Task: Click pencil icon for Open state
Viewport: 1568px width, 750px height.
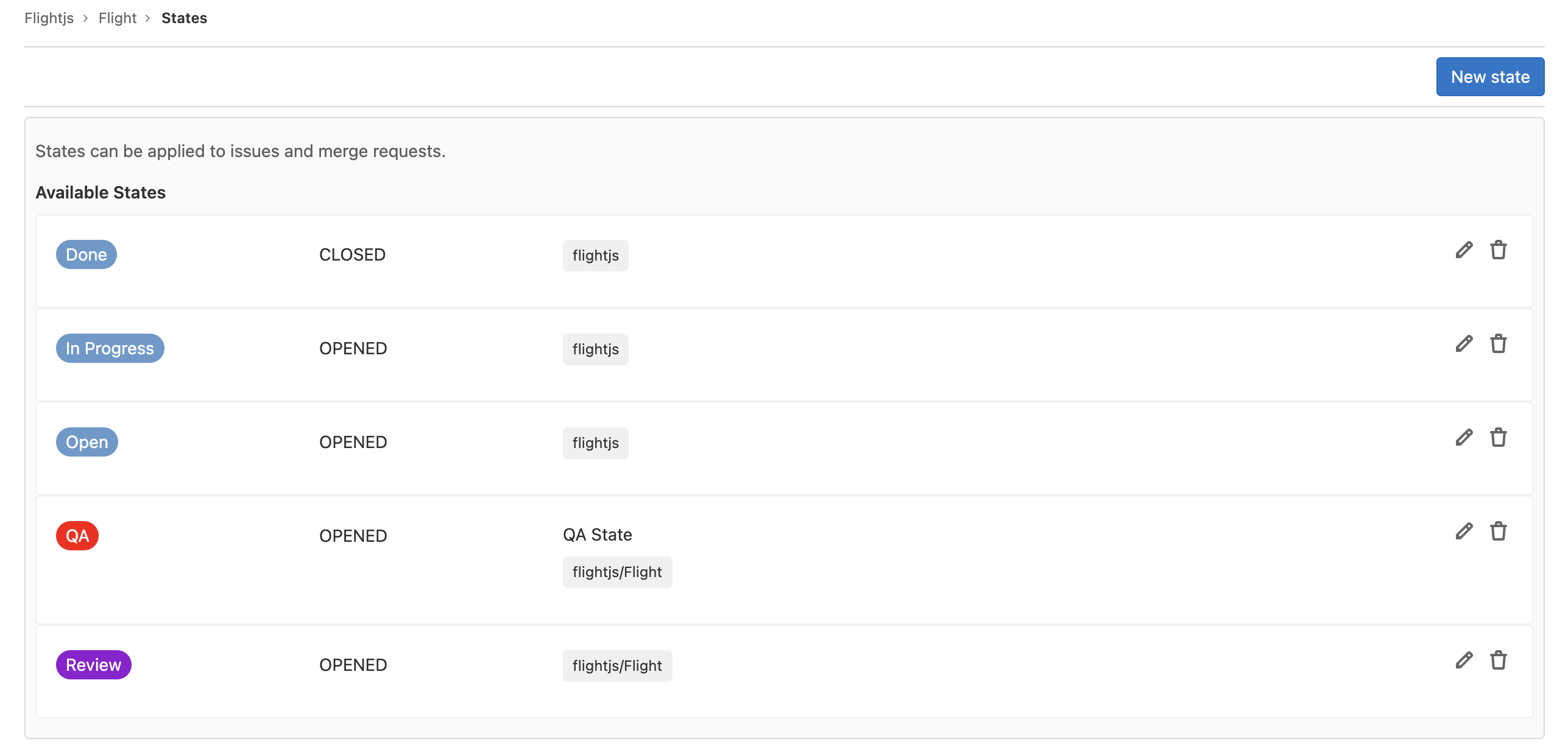Action: [1464, 438]
